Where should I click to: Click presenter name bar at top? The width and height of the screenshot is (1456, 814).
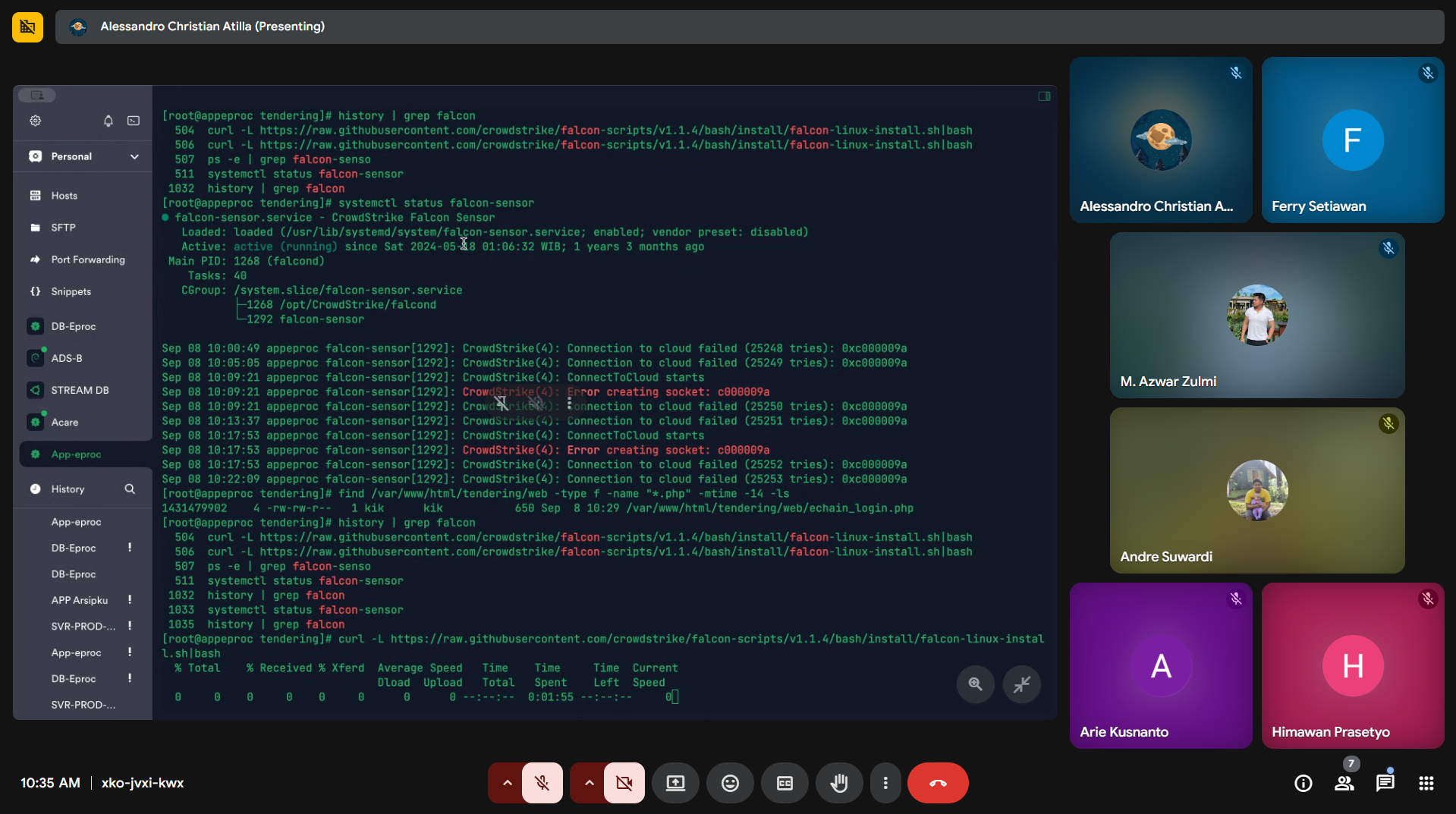coord(212,27)
